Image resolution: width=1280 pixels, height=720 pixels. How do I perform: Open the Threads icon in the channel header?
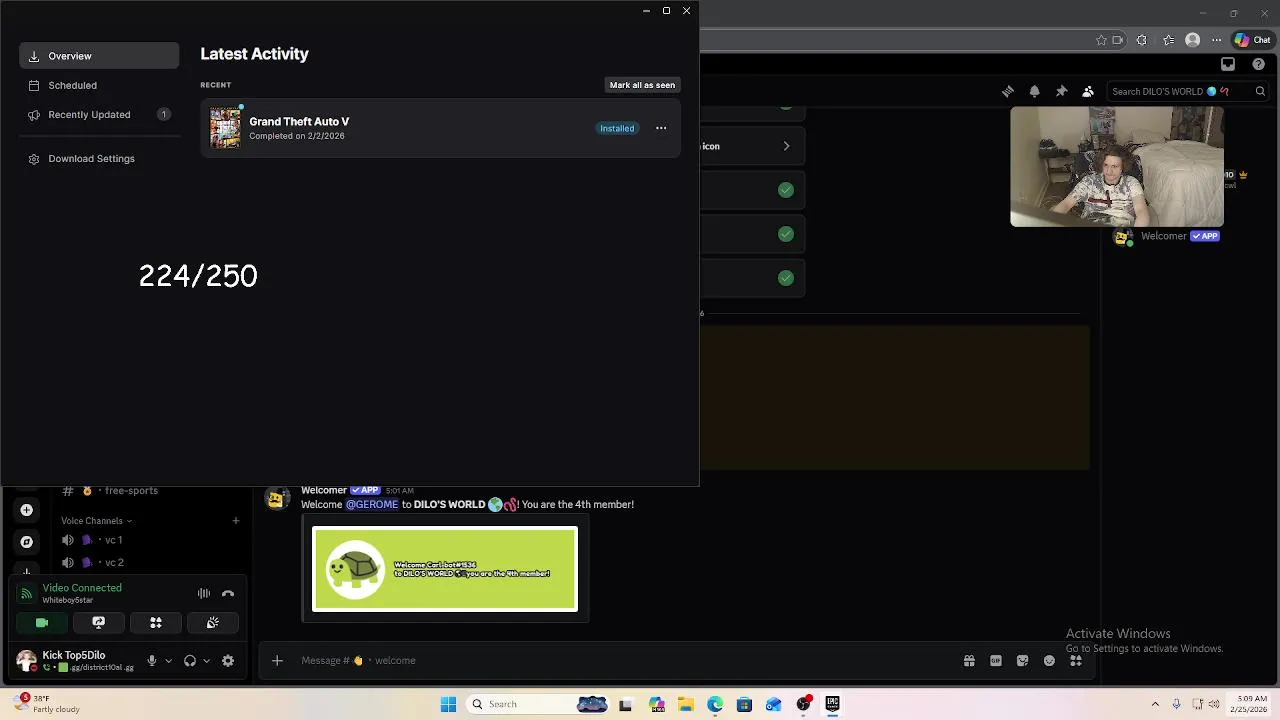pos(1008,91)
